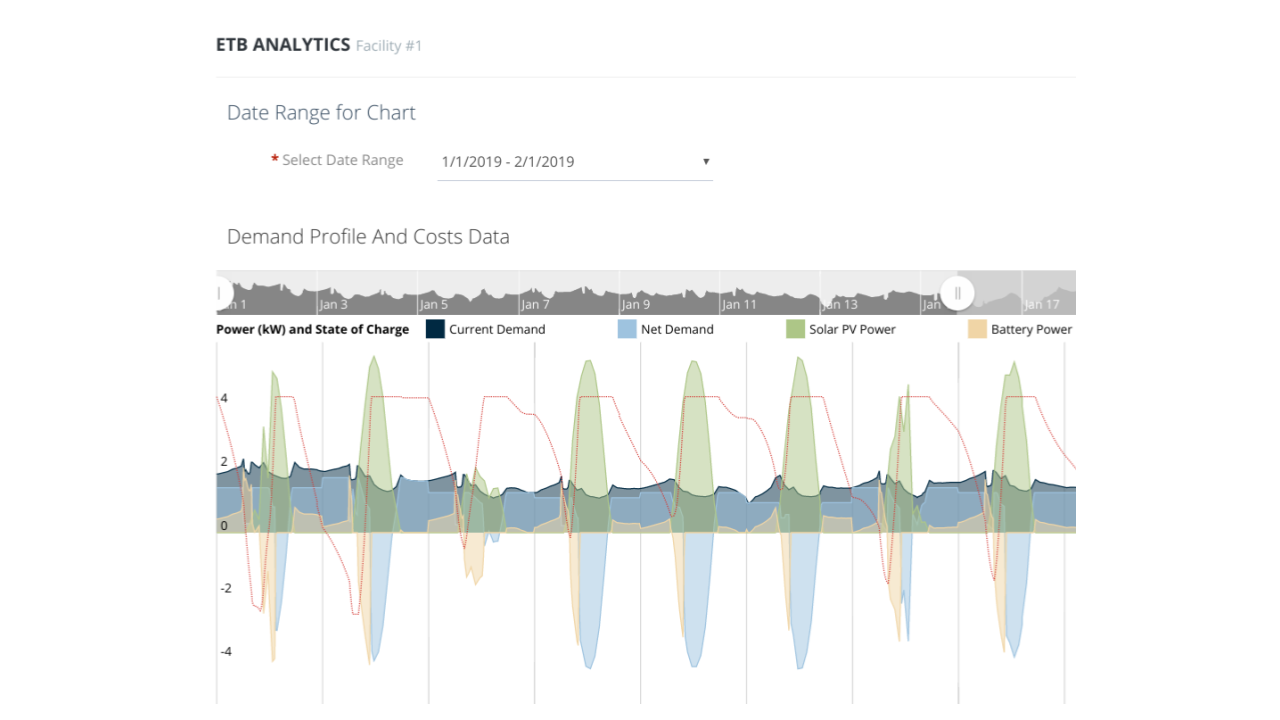Toggle the Current Demand legend swatch
The width and height of the screenshot is (1280, 720).
tap(435, 329)
